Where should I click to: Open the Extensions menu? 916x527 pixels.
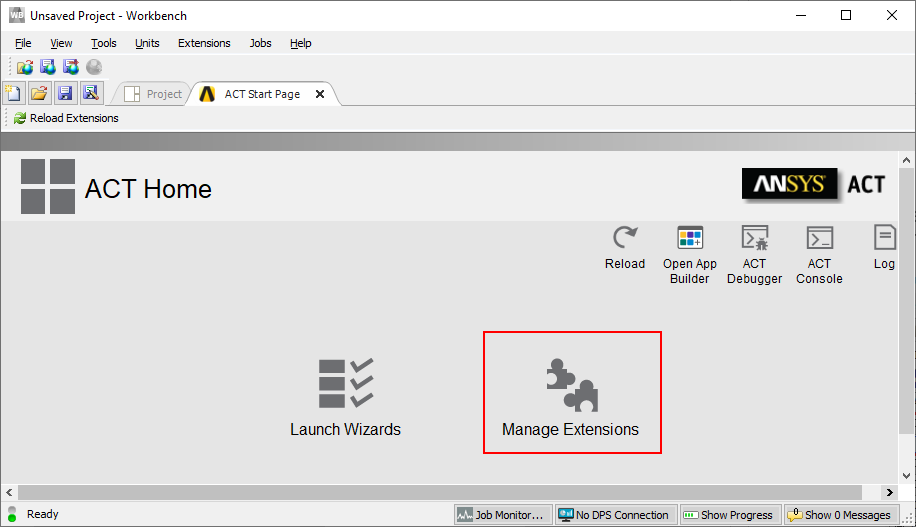(x=204, y=43)
